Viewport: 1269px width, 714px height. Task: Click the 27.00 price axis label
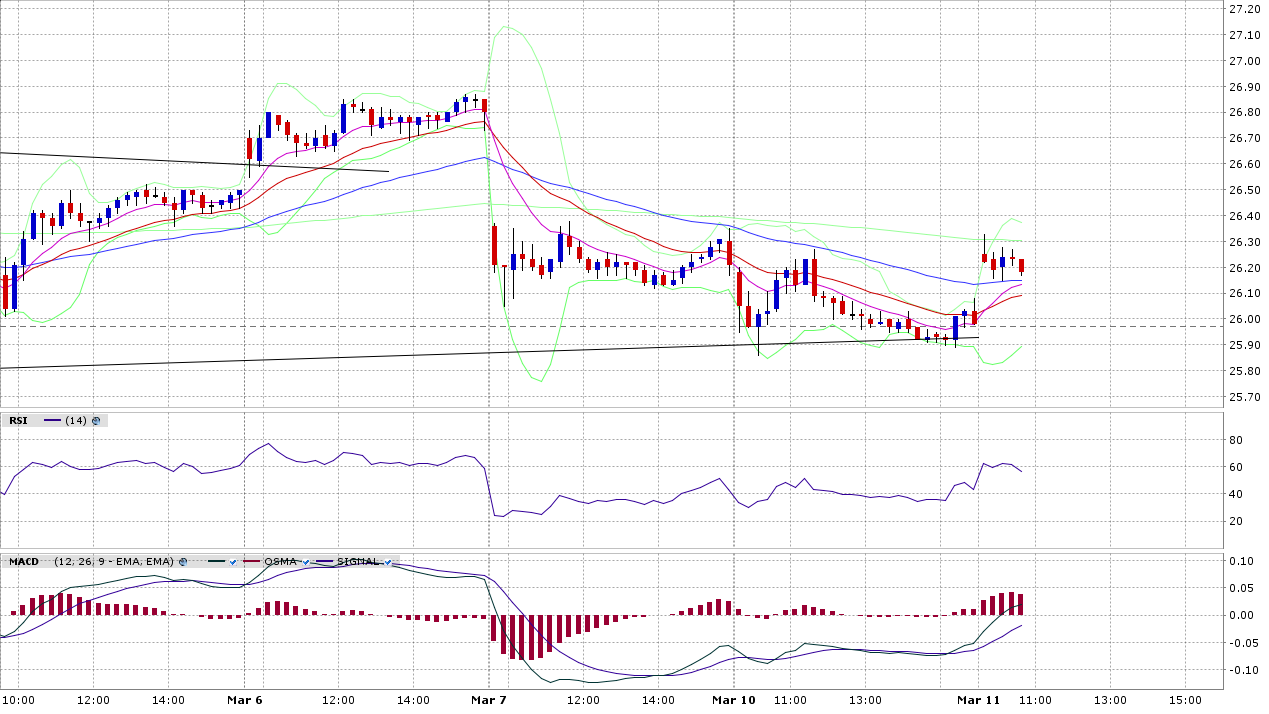[1245, 61]
